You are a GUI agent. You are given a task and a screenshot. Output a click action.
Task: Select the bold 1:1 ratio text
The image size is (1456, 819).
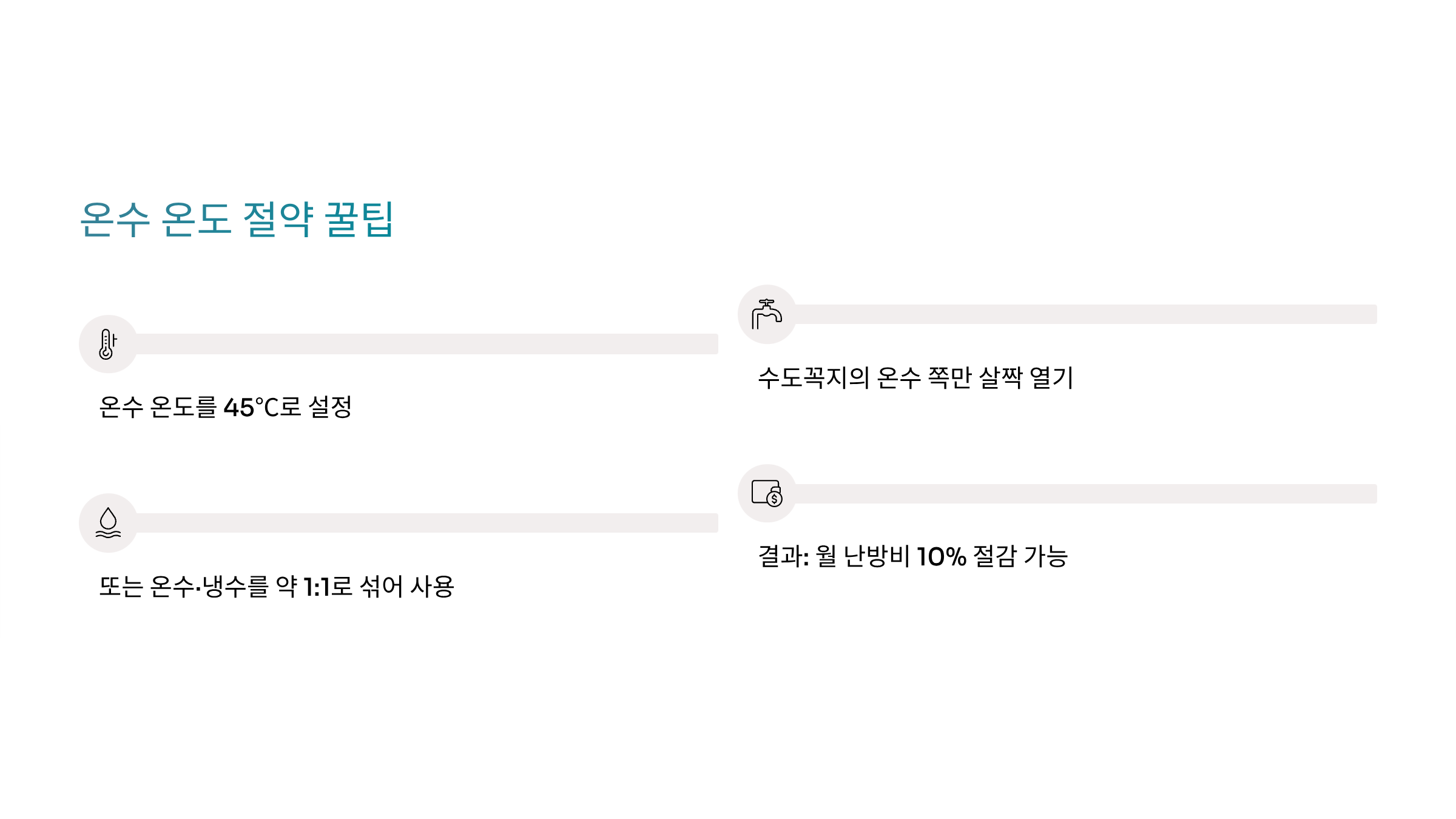(x=316, y=587)
